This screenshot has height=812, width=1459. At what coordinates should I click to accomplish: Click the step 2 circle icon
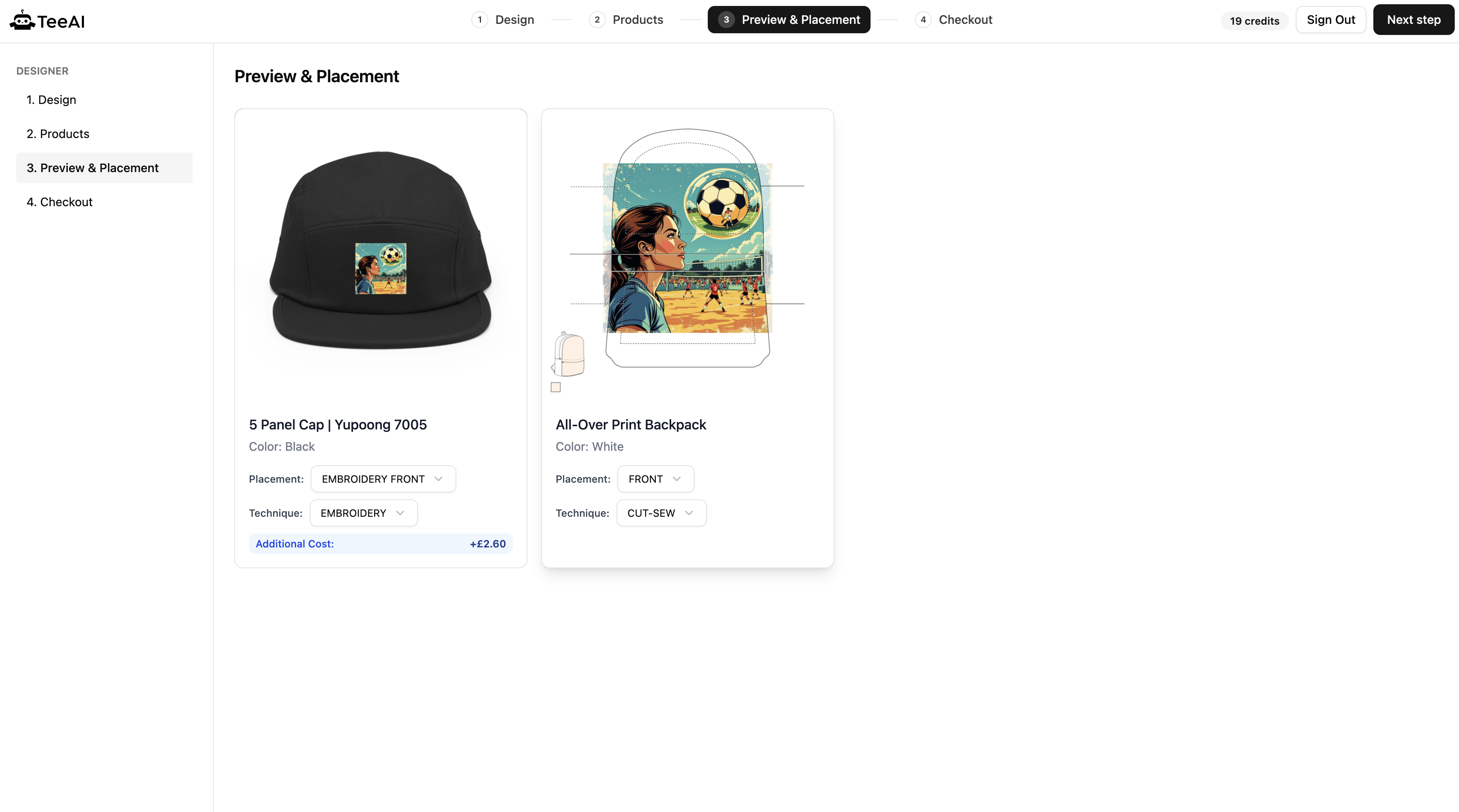click(x=597, y=20)
